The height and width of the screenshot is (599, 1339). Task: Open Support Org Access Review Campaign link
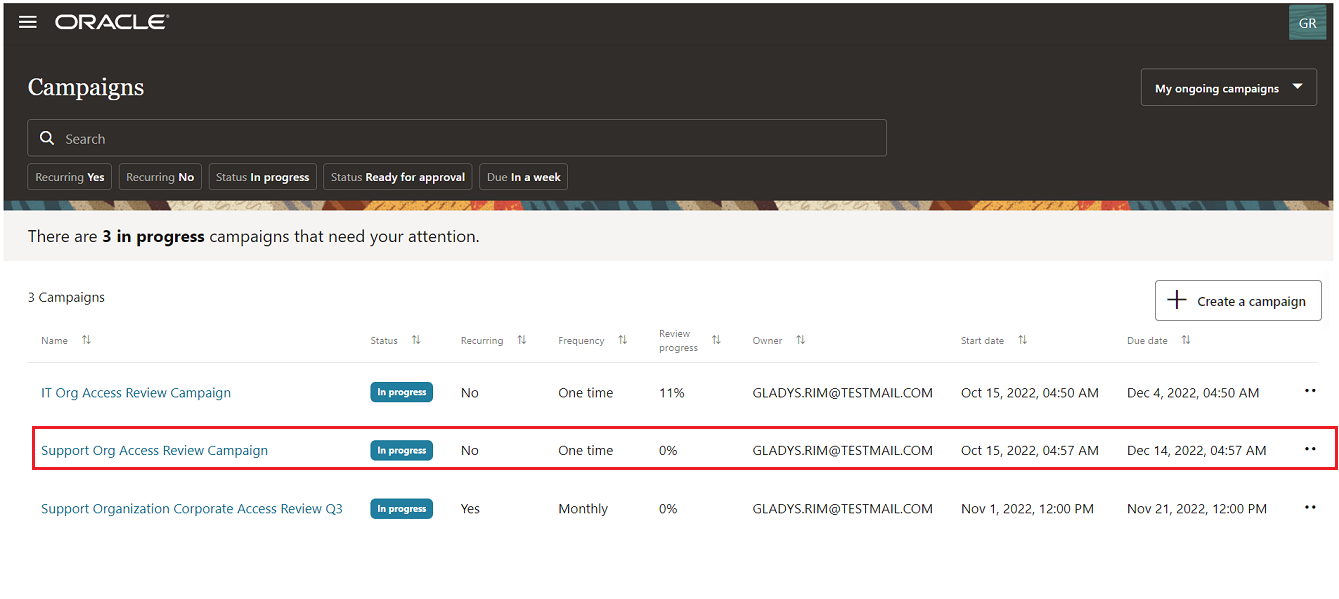pos(154,451)
